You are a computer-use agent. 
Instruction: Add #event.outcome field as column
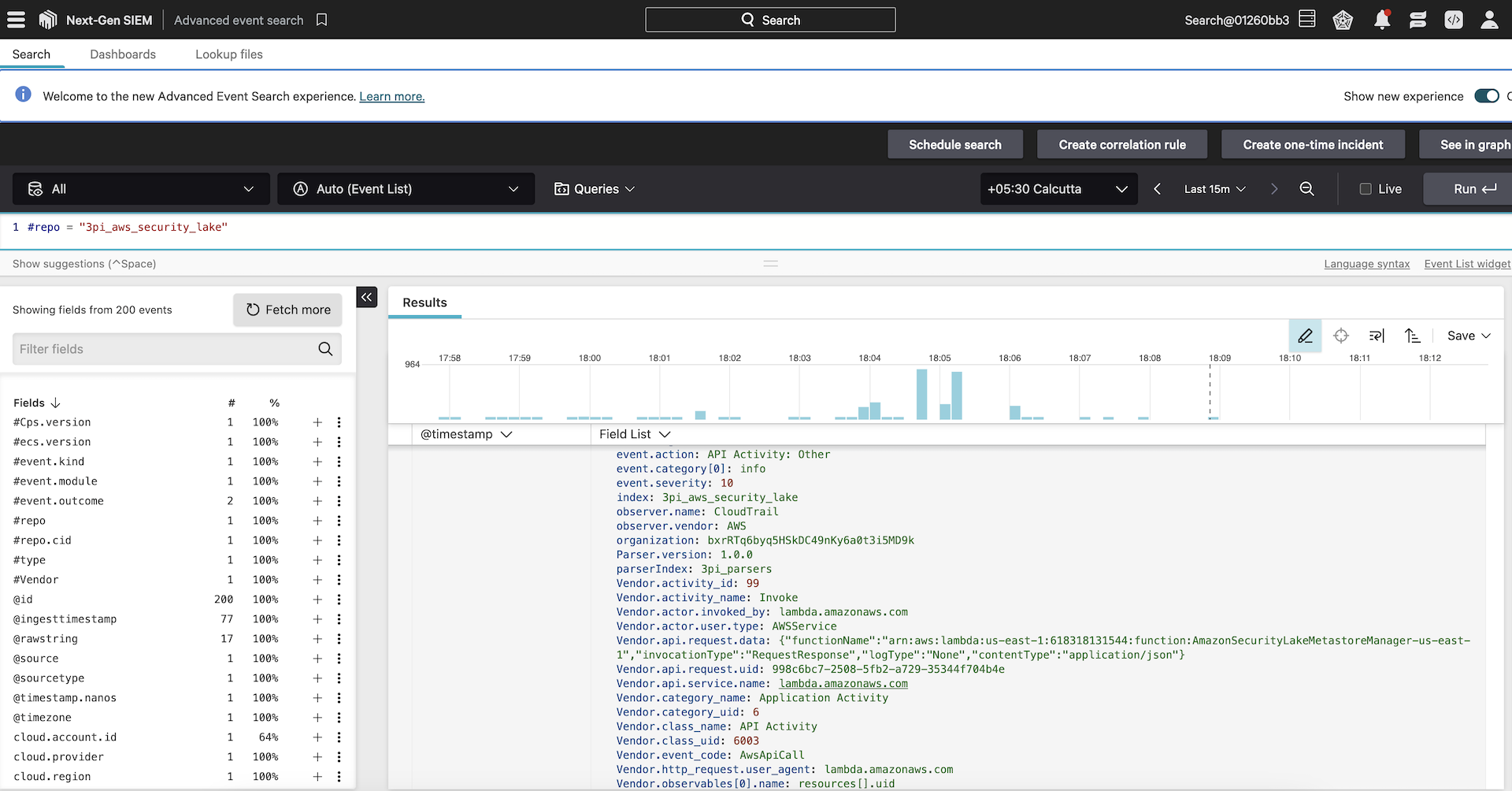317,501
